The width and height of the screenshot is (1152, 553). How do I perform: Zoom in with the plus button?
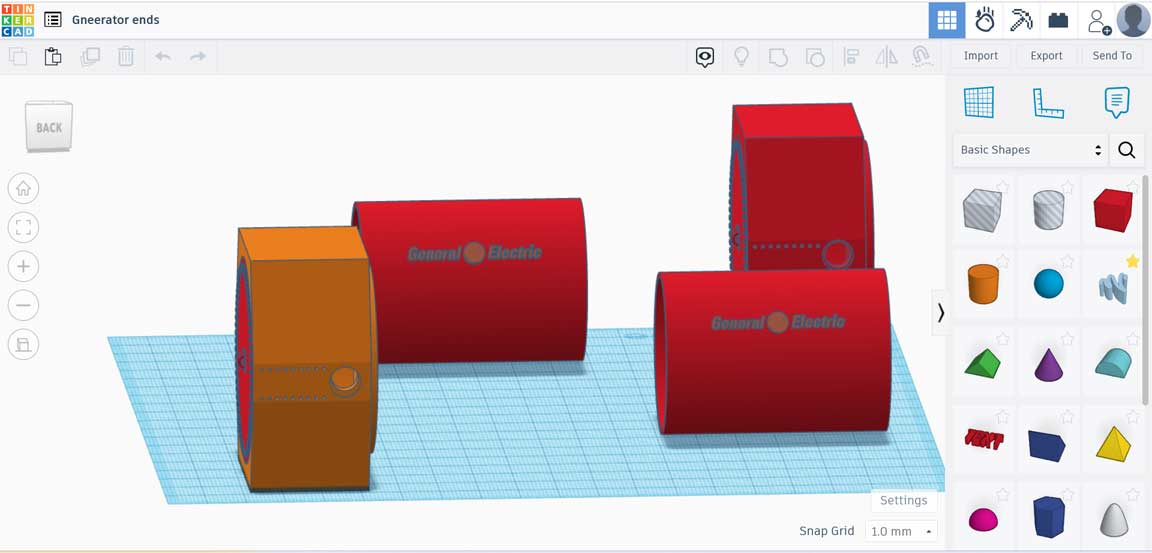pos(24,266)
